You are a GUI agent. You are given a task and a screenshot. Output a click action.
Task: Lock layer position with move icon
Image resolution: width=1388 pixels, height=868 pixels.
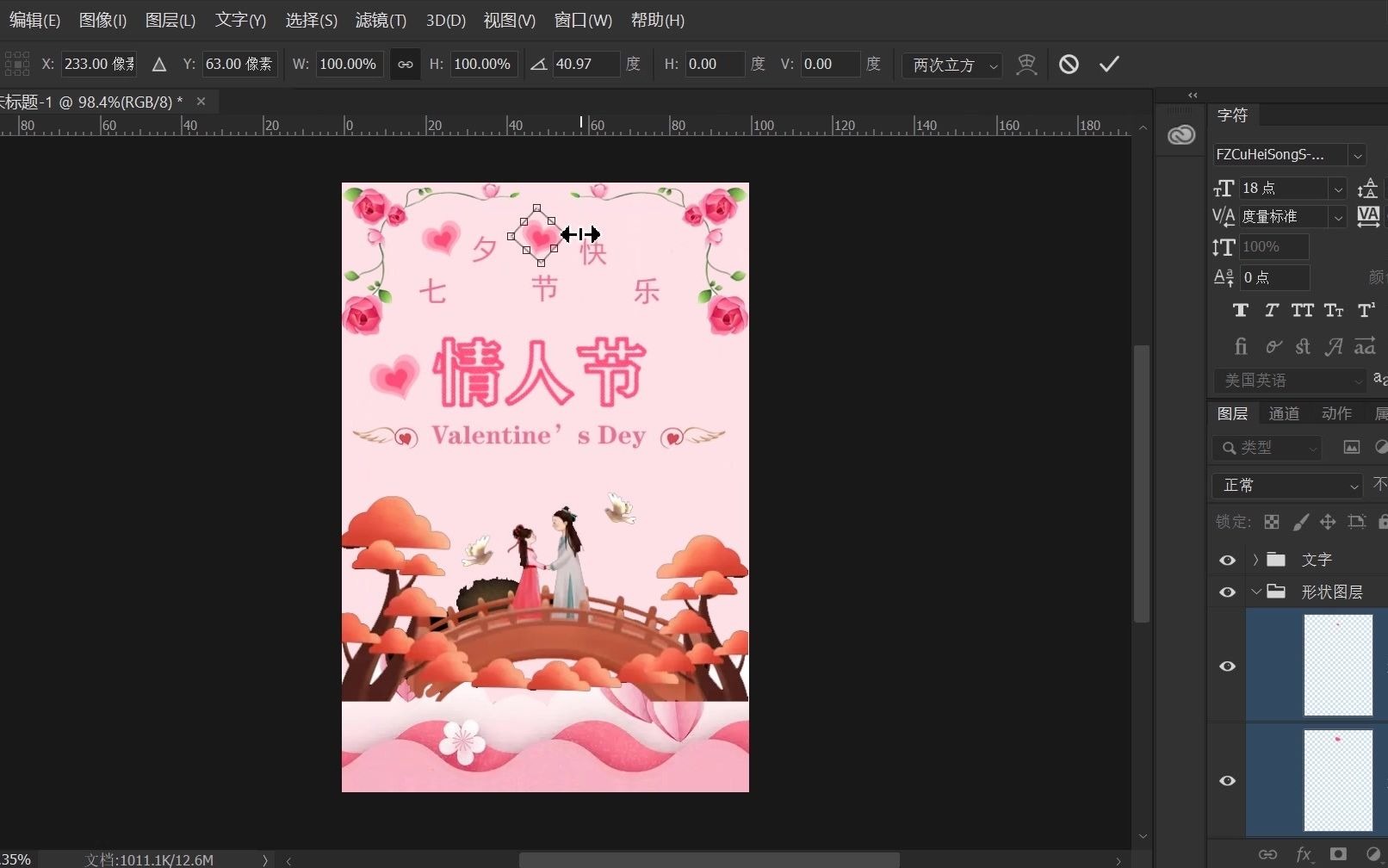pos(1328,522)
